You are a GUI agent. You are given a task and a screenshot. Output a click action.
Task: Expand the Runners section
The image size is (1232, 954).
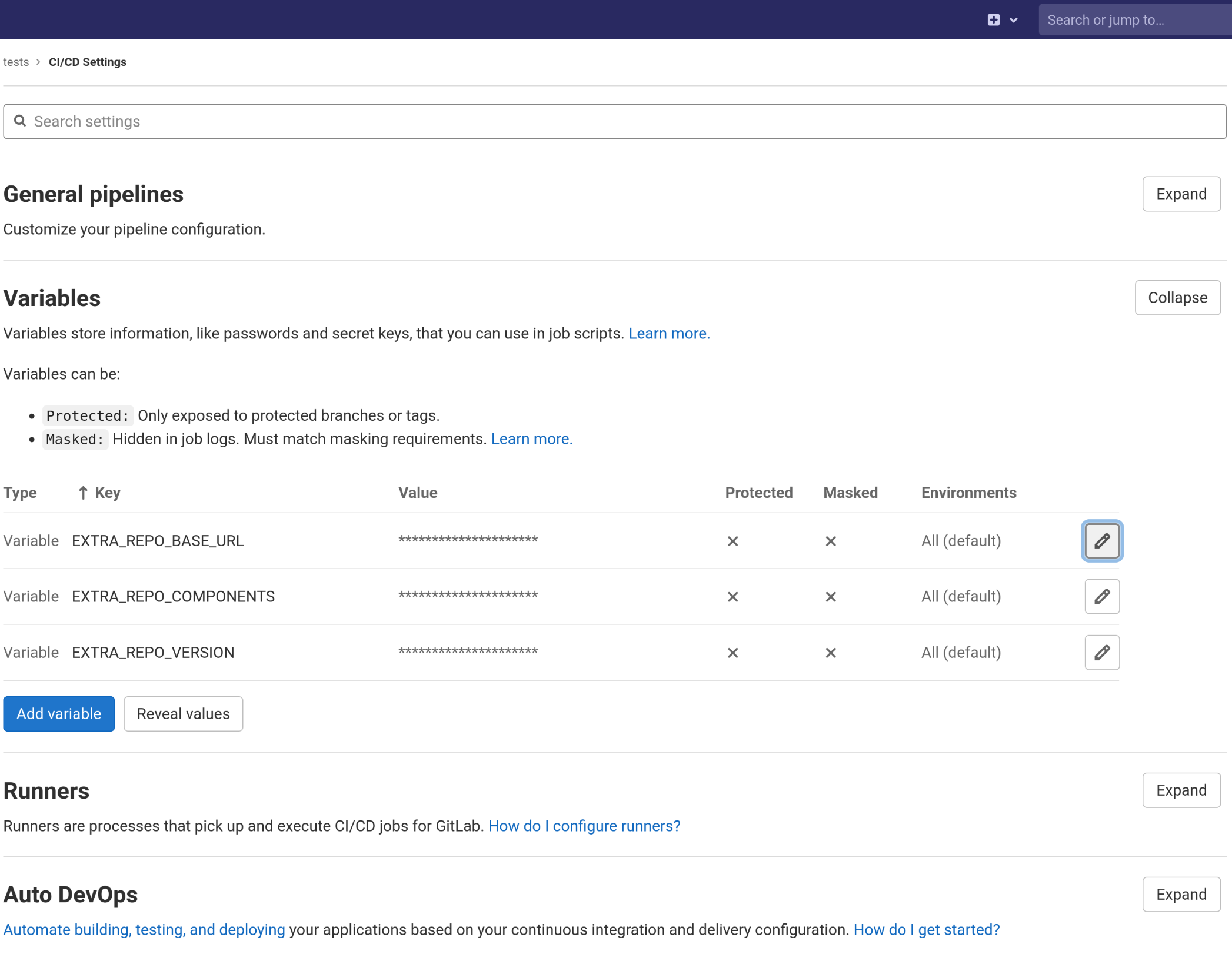point(1181,790)
